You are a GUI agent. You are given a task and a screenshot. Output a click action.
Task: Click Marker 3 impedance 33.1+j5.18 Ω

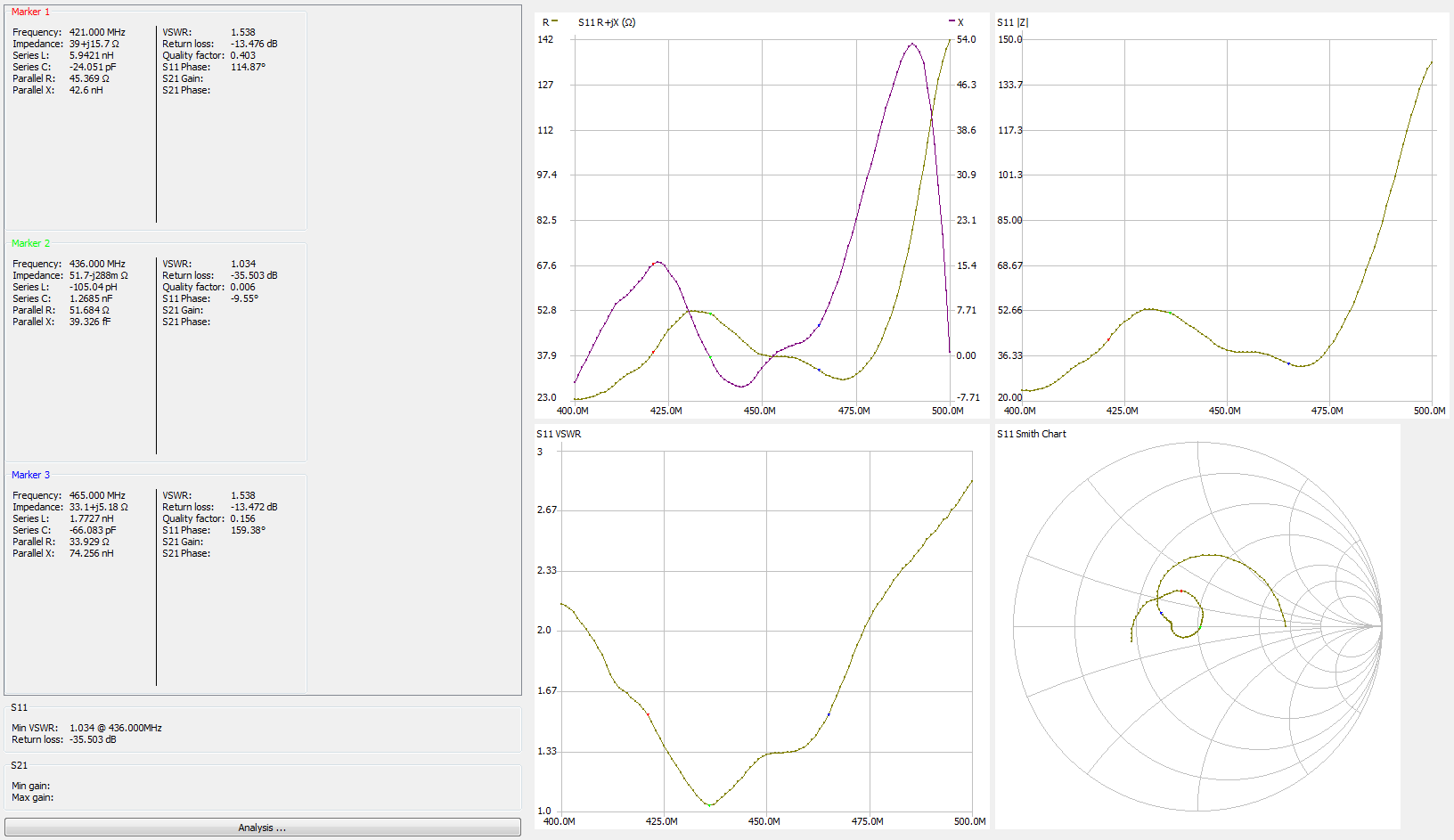(x=98, y=507)
